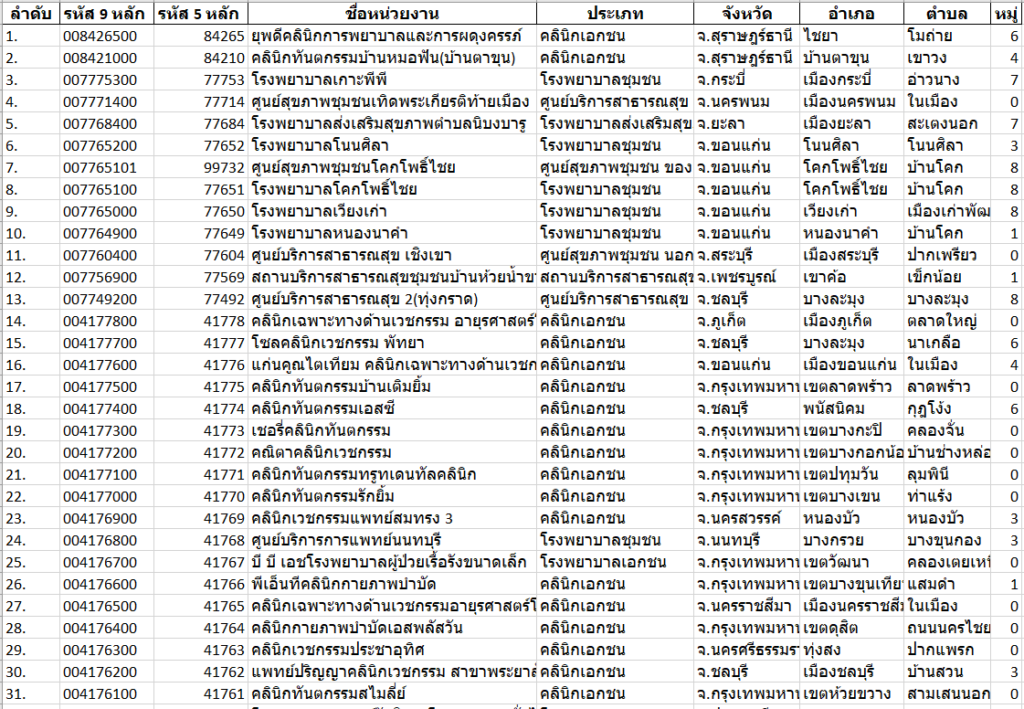1024x709 pixels.
Task: Select the "รหัส 9 หลัก" header cell
Action: click(x=104, y=13)
